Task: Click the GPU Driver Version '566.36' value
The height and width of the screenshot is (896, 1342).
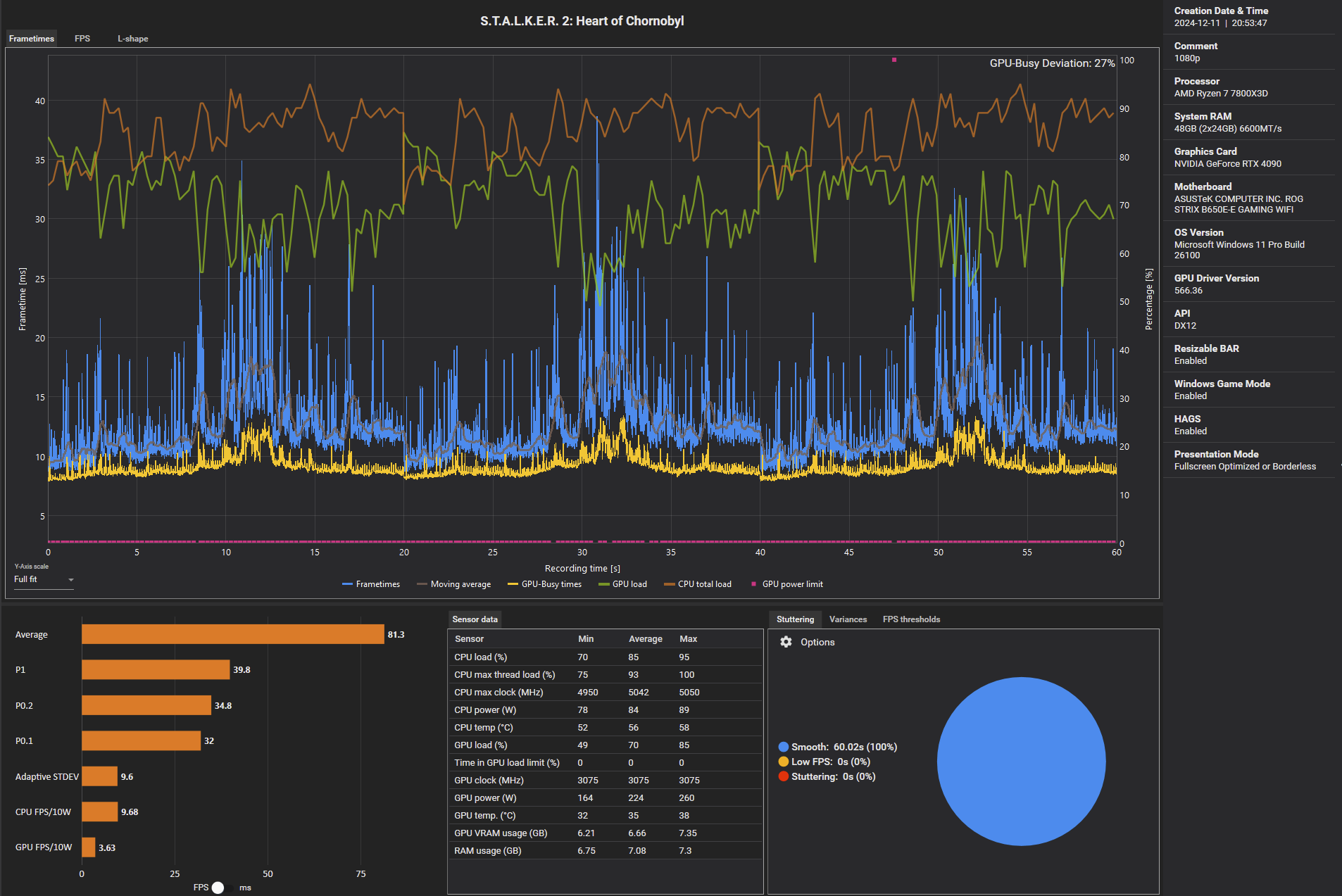Action: click(x=1188, y=291)
